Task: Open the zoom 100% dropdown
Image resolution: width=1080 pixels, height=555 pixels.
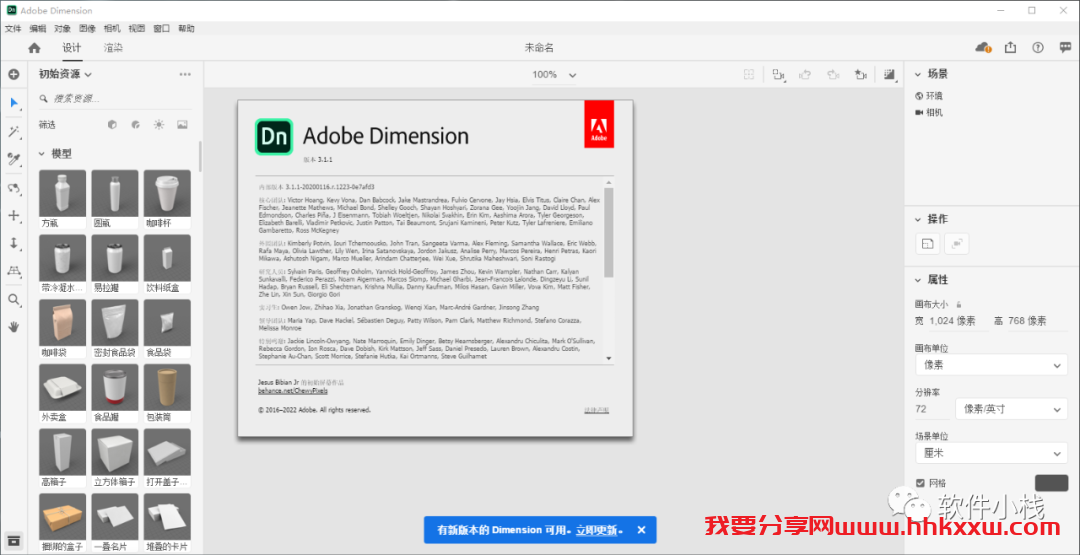Action: [554, 74]
